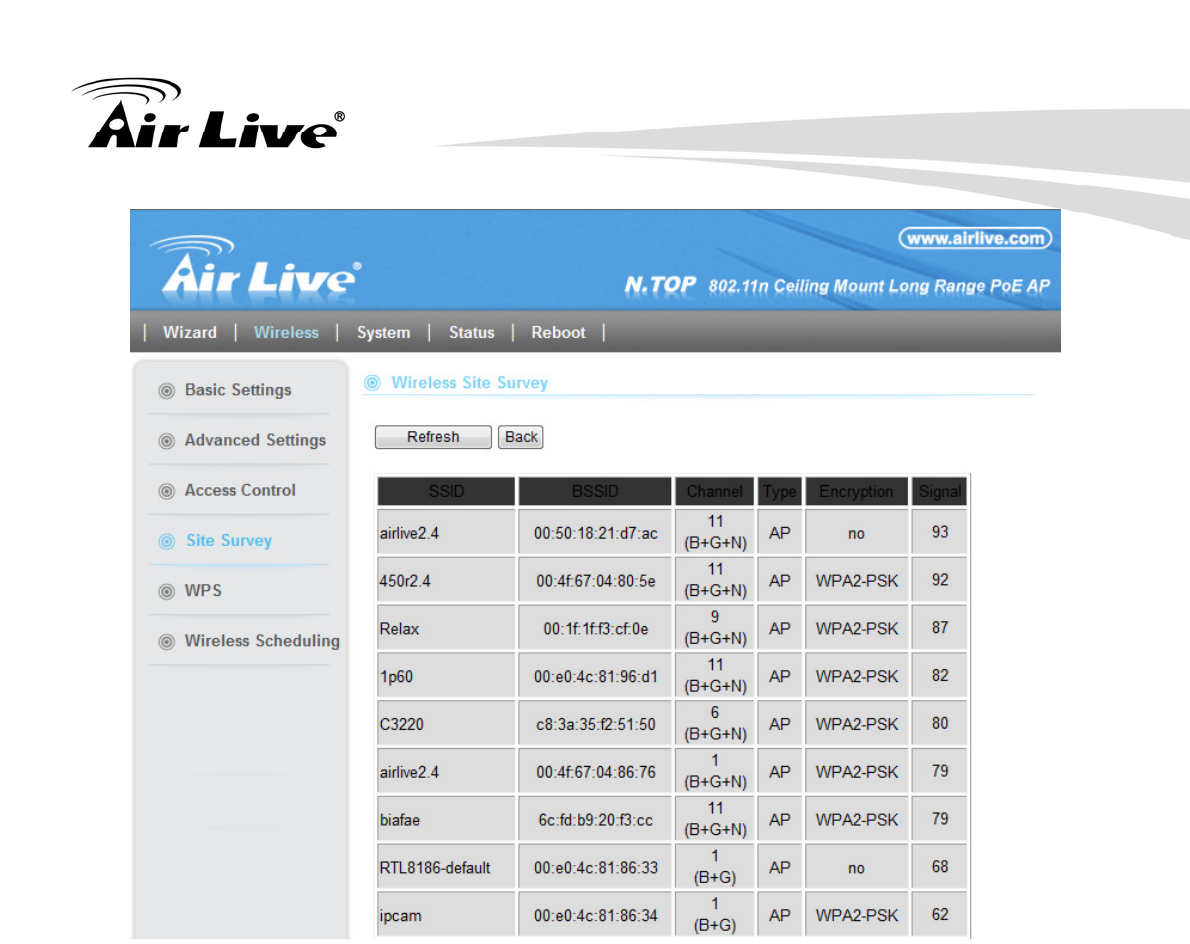Screen dimensions: 1190x944
Task: Click the SSID column header
Action: click(446, 491)
